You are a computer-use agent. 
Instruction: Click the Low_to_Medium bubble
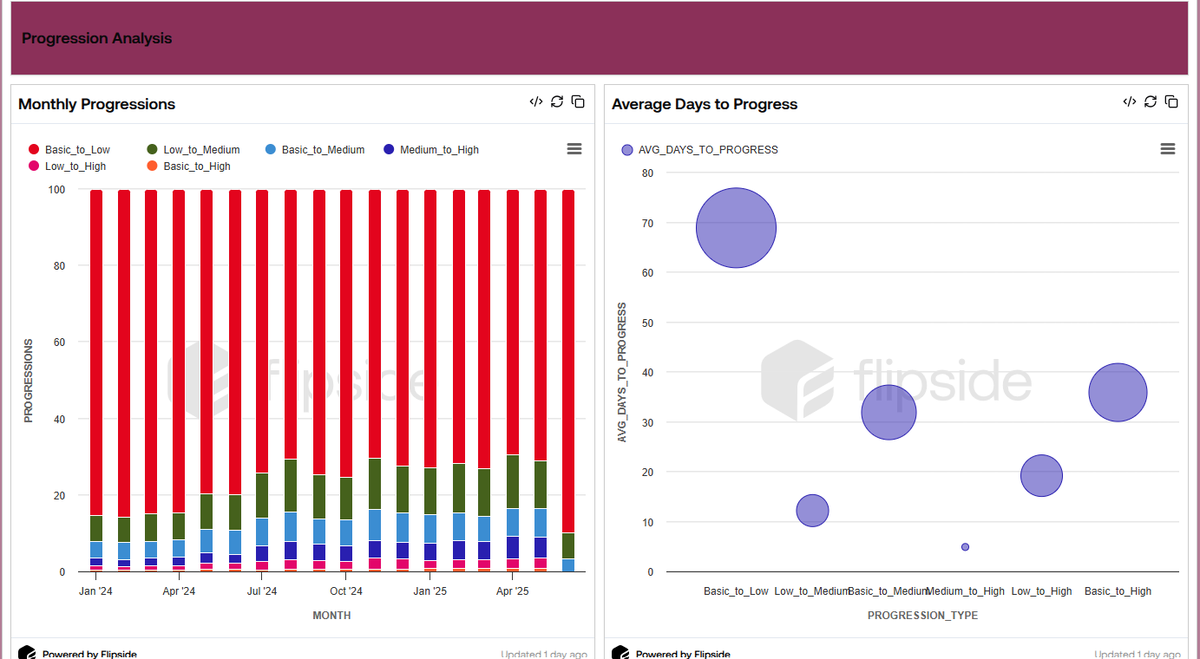[813, 511]
